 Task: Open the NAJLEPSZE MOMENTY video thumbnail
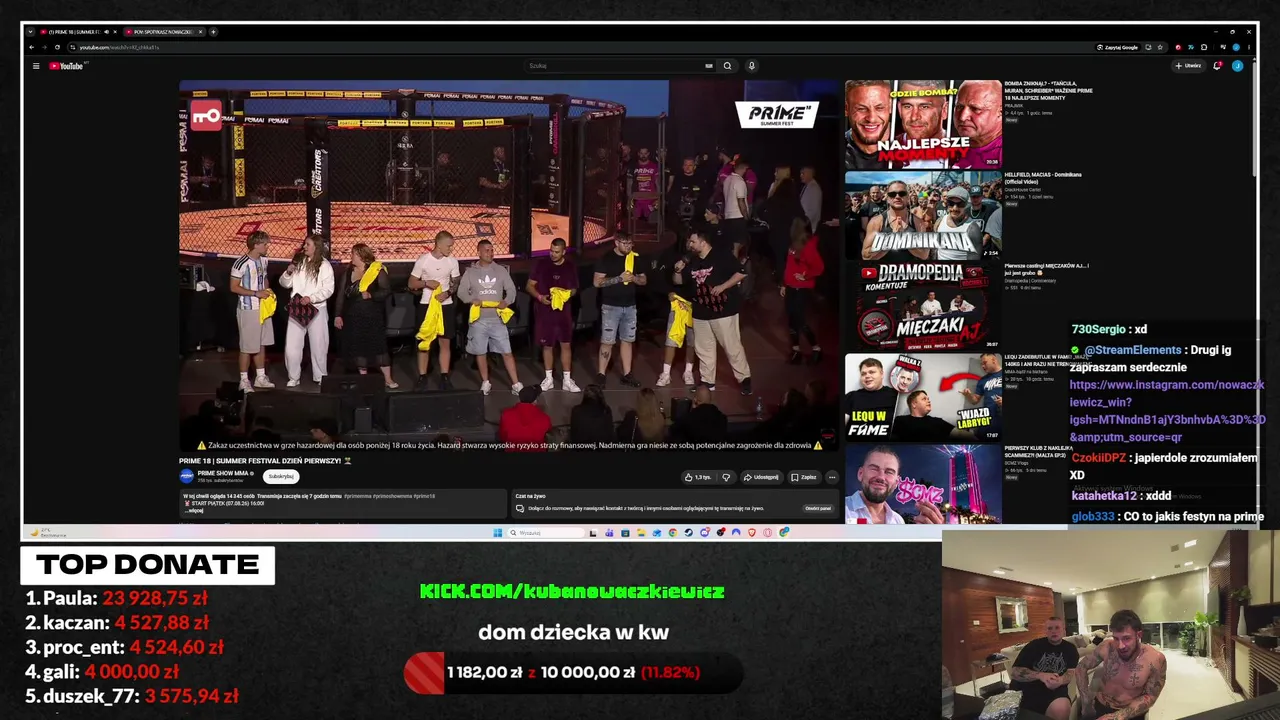[x=923, y=124]
